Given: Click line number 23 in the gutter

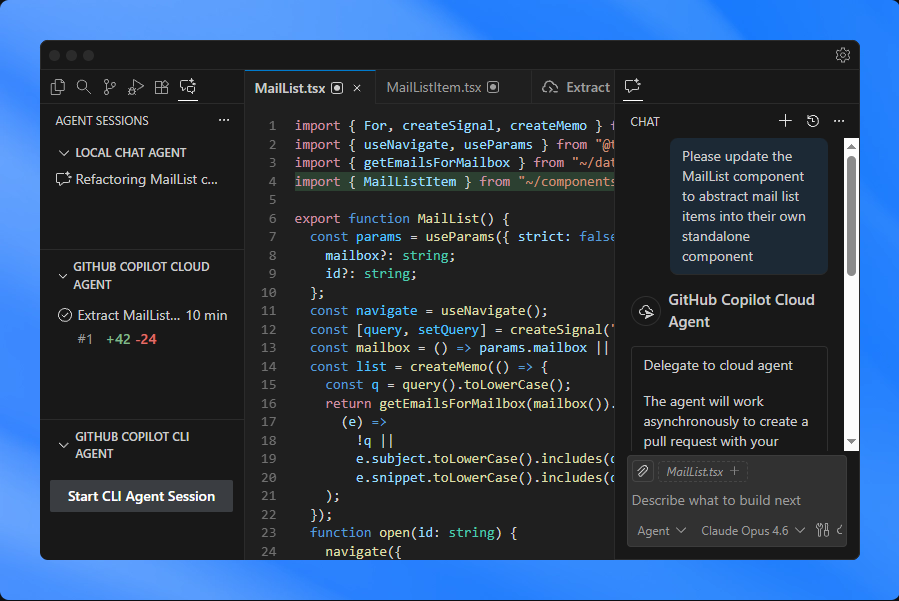Looking at the screenshot, I should (x=269, y=532).
